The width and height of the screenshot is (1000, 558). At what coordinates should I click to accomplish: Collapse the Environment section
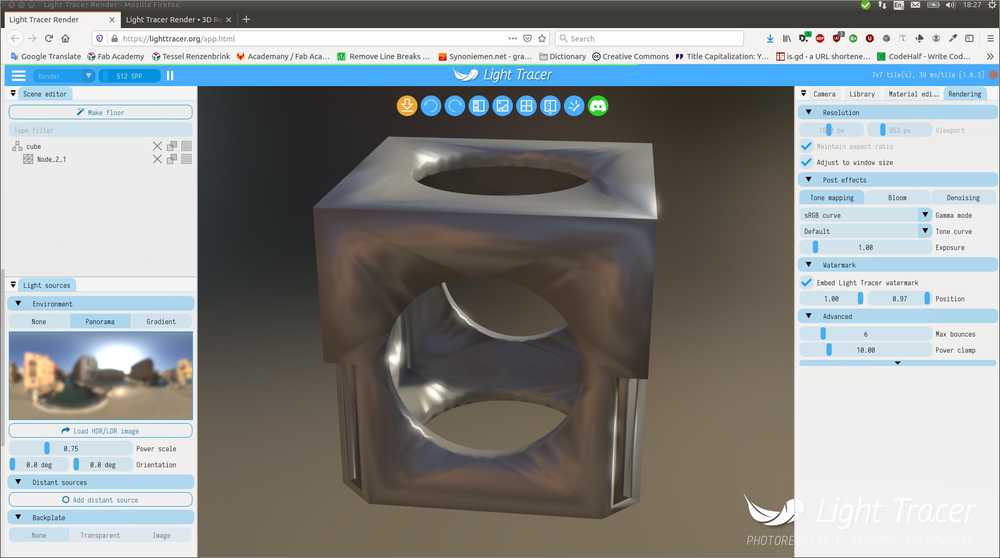[18, 304]
